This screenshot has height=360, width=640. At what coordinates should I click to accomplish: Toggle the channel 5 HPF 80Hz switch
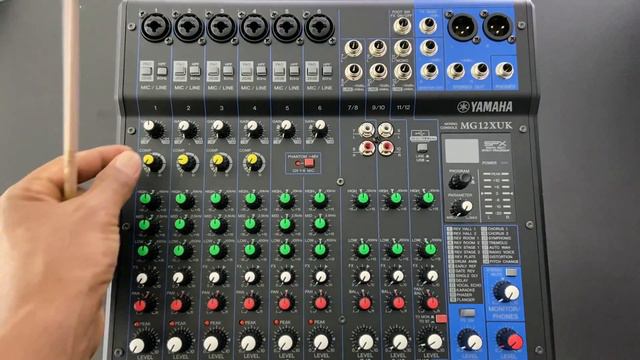pos(294,71)
